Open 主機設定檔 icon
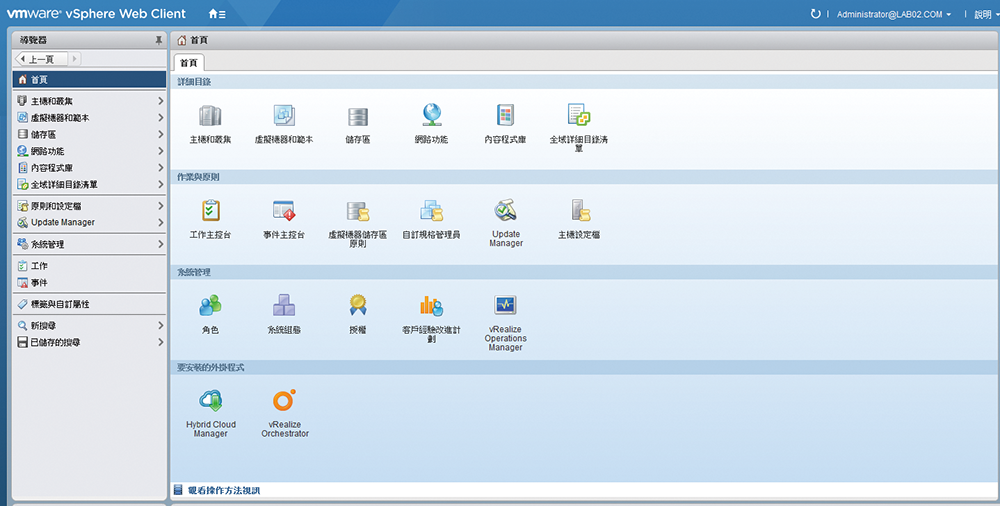1000x506 pixels. pos(580,211)
